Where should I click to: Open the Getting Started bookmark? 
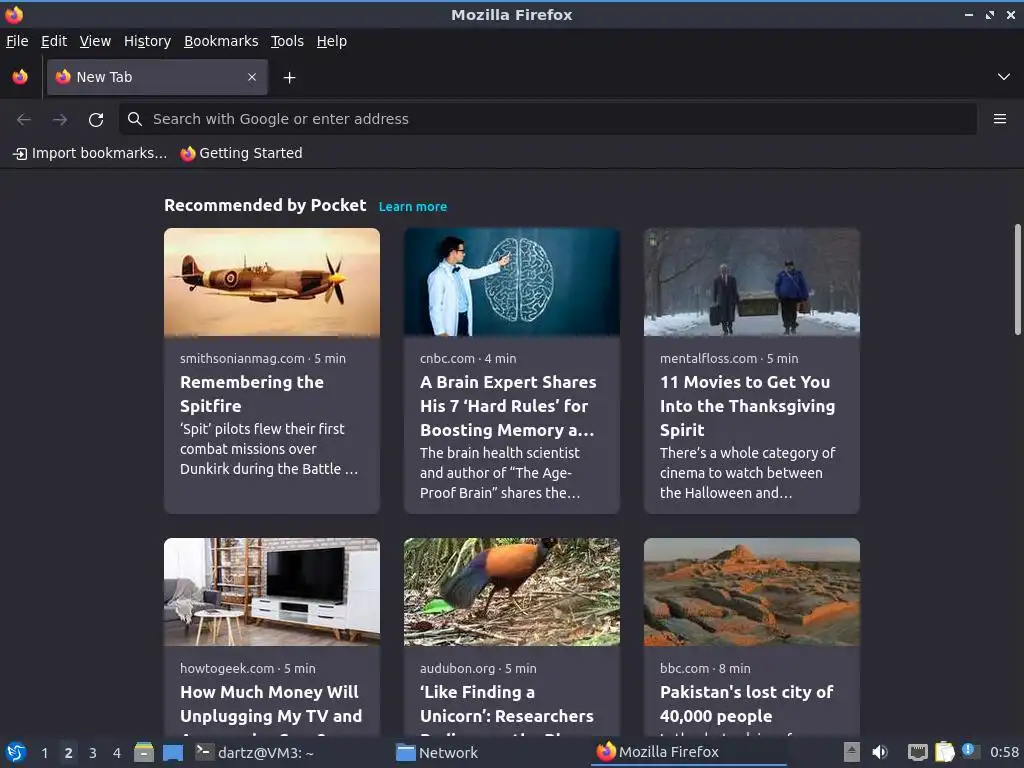[x=242, y=153]
